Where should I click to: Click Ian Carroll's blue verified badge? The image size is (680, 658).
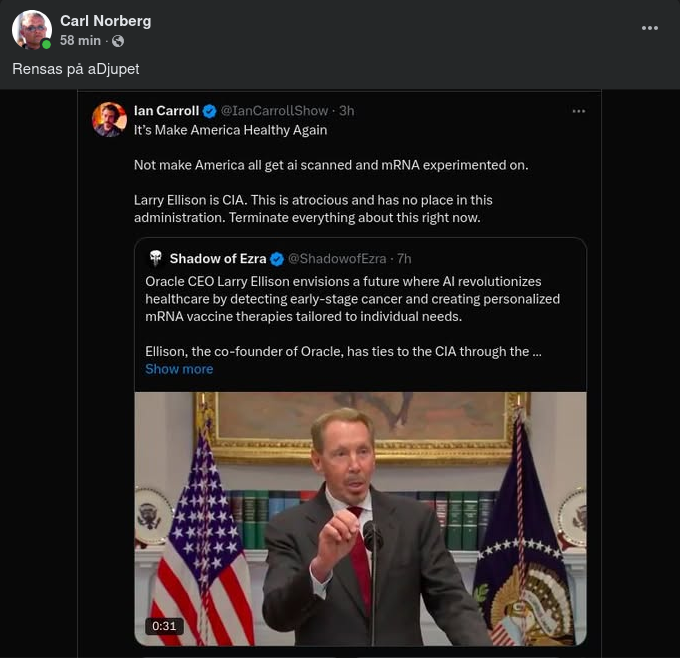[x=210, y=111]
